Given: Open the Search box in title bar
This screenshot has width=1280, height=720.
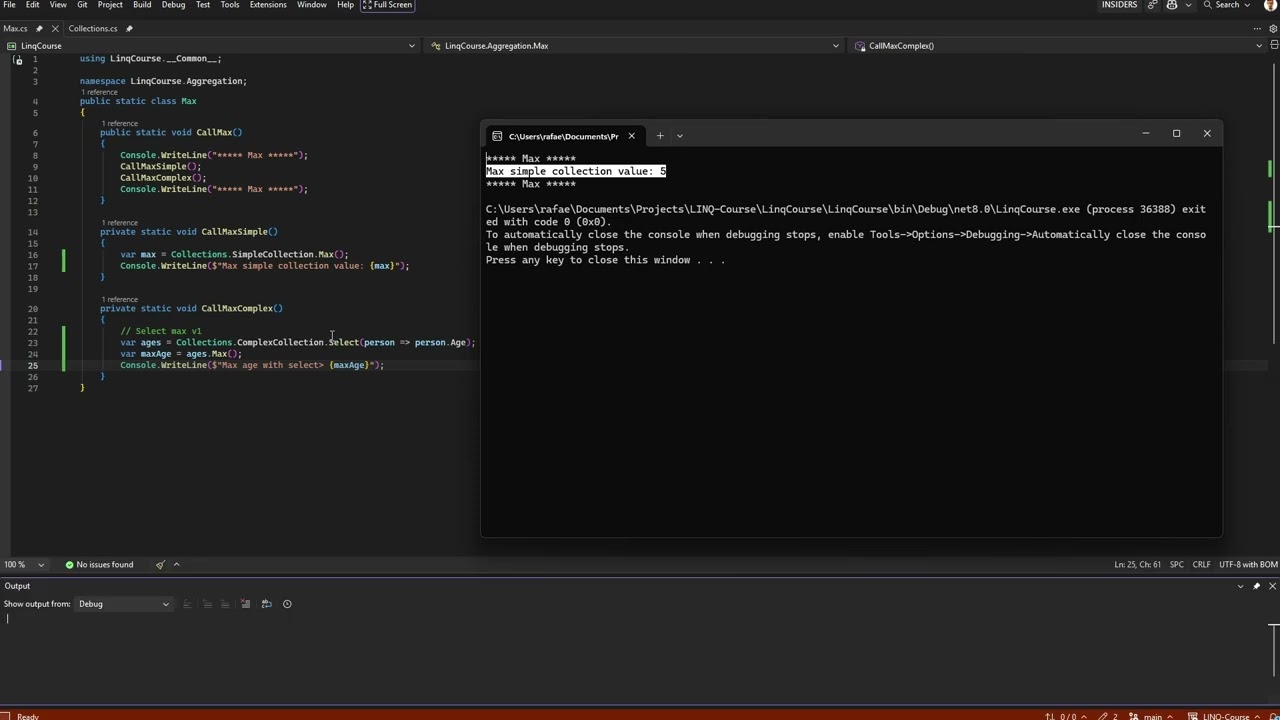Looking at the screenshot, I should point(1226,5).
